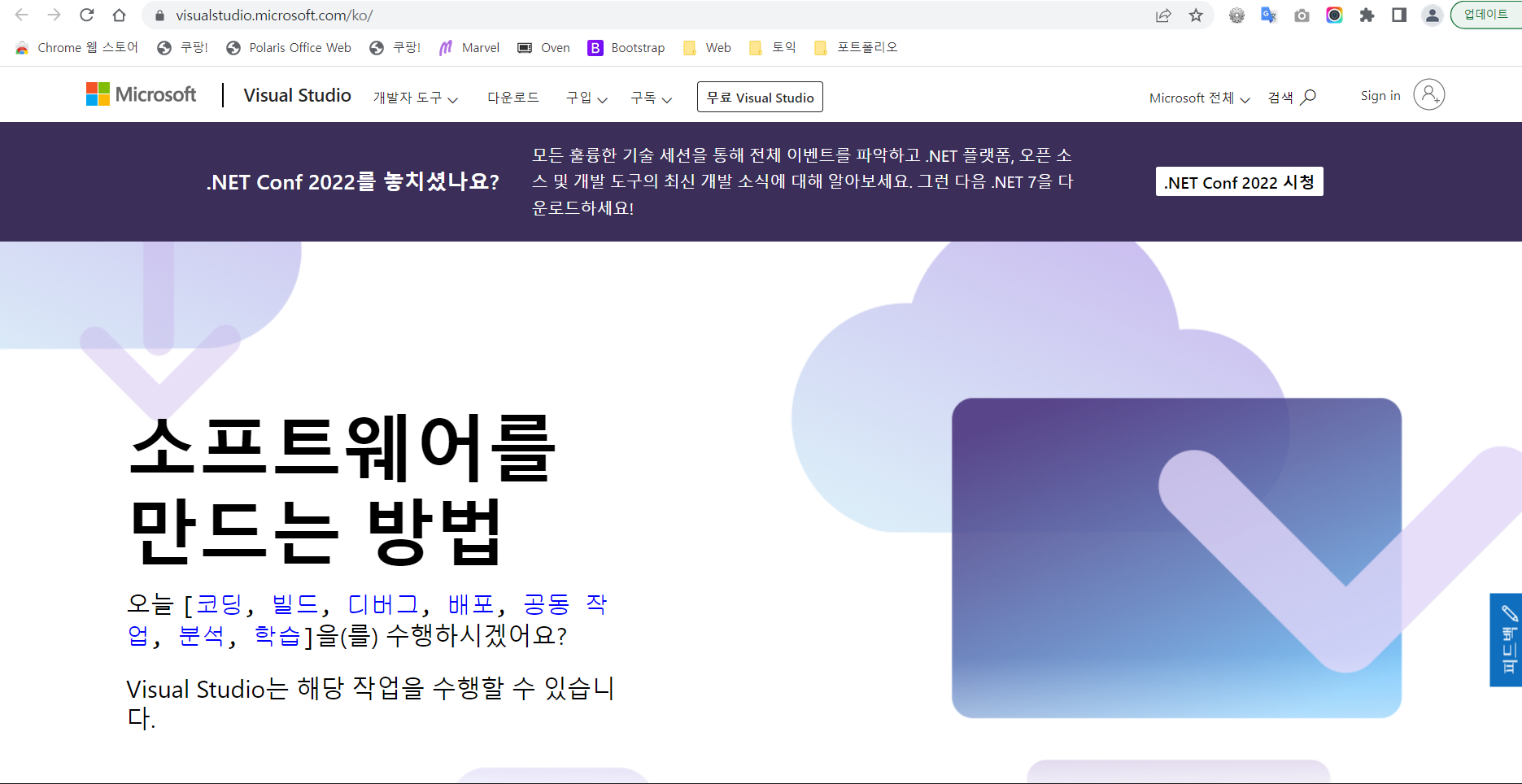The image size is (1522, 784).
Task: Open the second 쿠팡! bookmark
Action: 395,48
